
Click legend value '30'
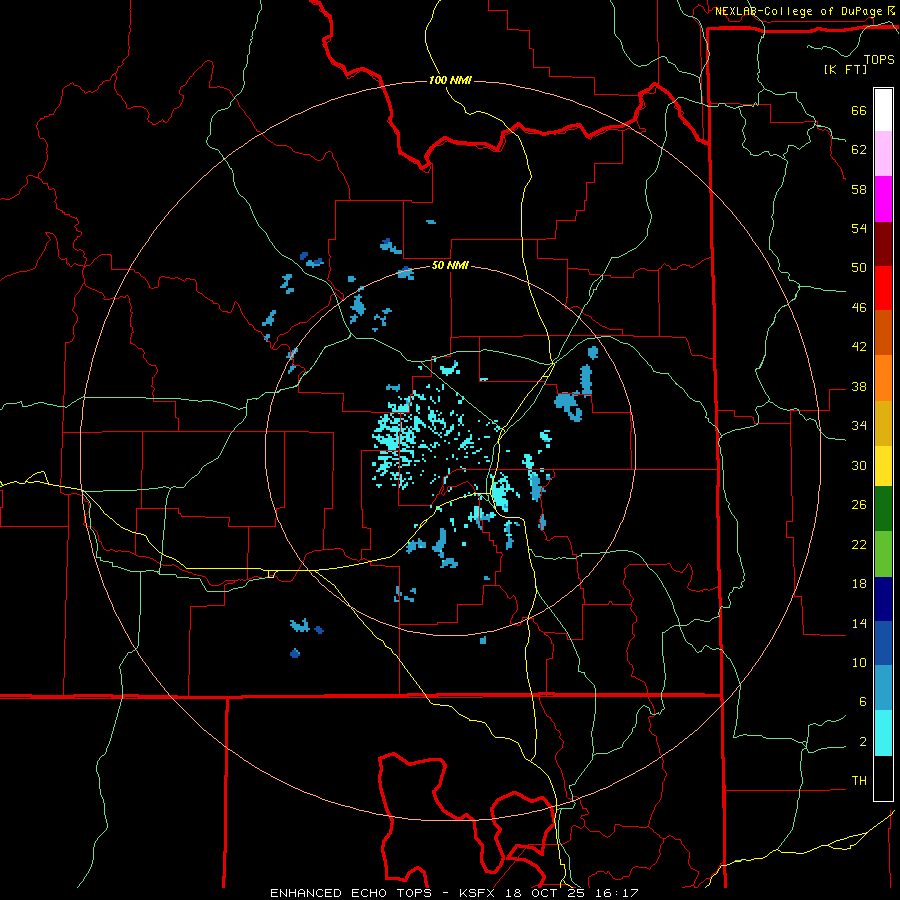coord(859,465)
